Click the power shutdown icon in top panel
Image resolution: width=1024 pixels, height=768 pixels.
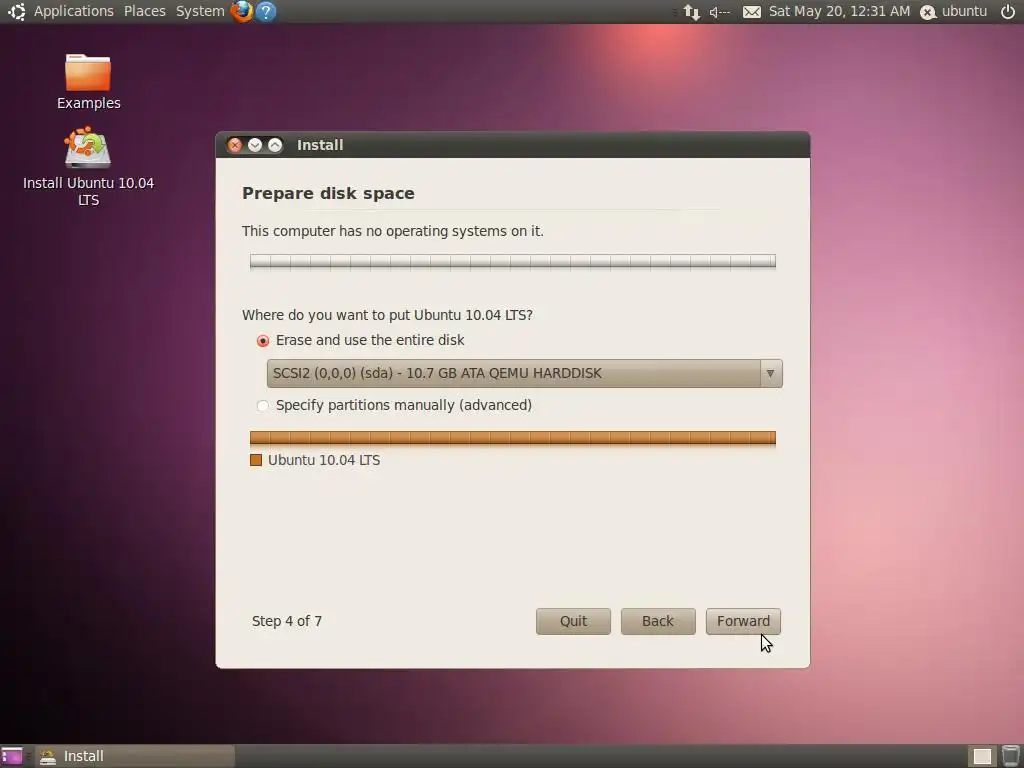(1008, 11)
